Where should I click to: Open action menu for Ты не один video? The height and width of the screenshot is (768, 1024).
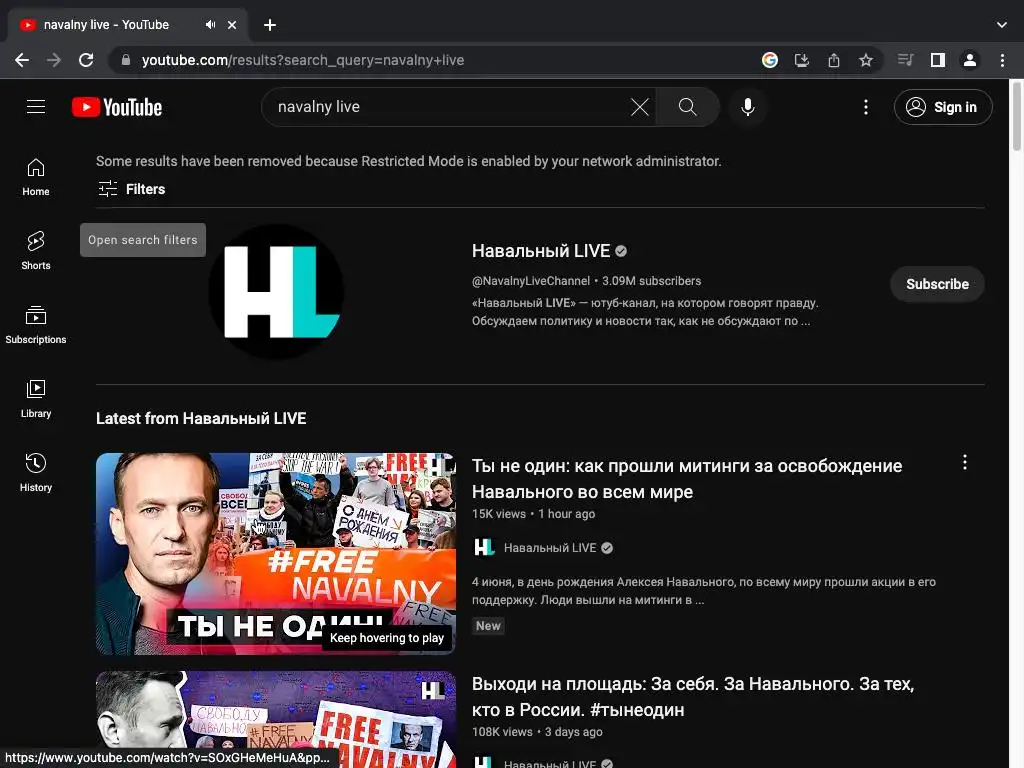(965, 462)
